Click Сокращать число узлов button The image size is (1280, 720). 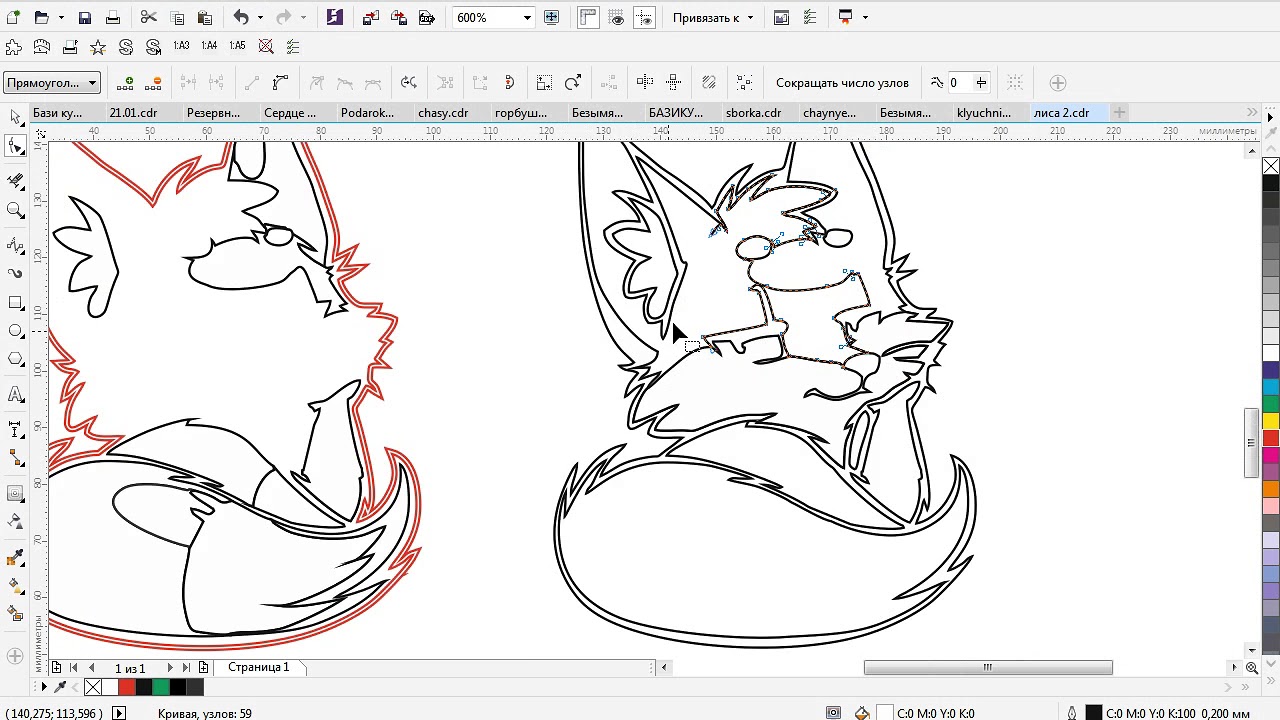point(842,83)
